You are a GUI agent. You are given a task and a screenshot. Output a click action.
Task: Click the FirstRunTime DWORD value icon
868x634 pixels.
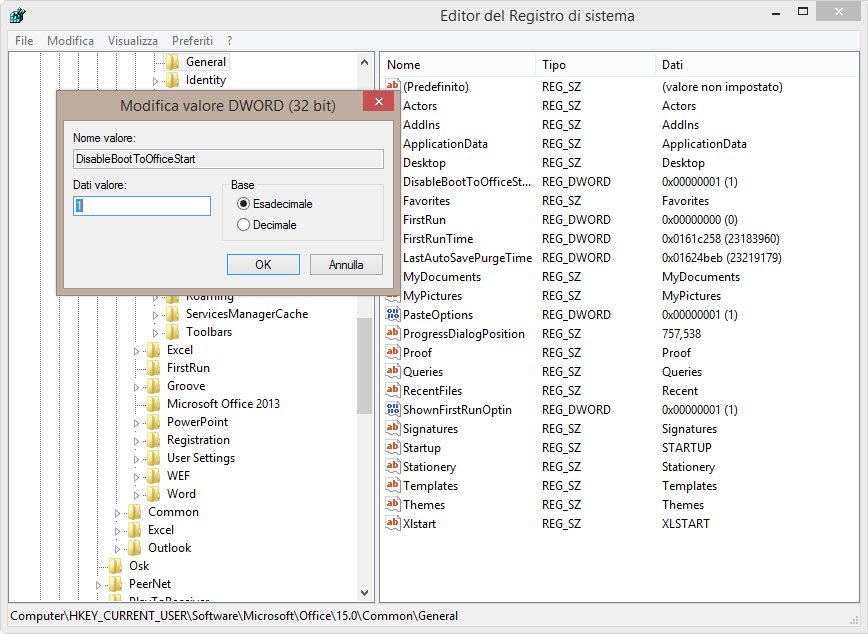pyautogui.click(x=392, y=239)
